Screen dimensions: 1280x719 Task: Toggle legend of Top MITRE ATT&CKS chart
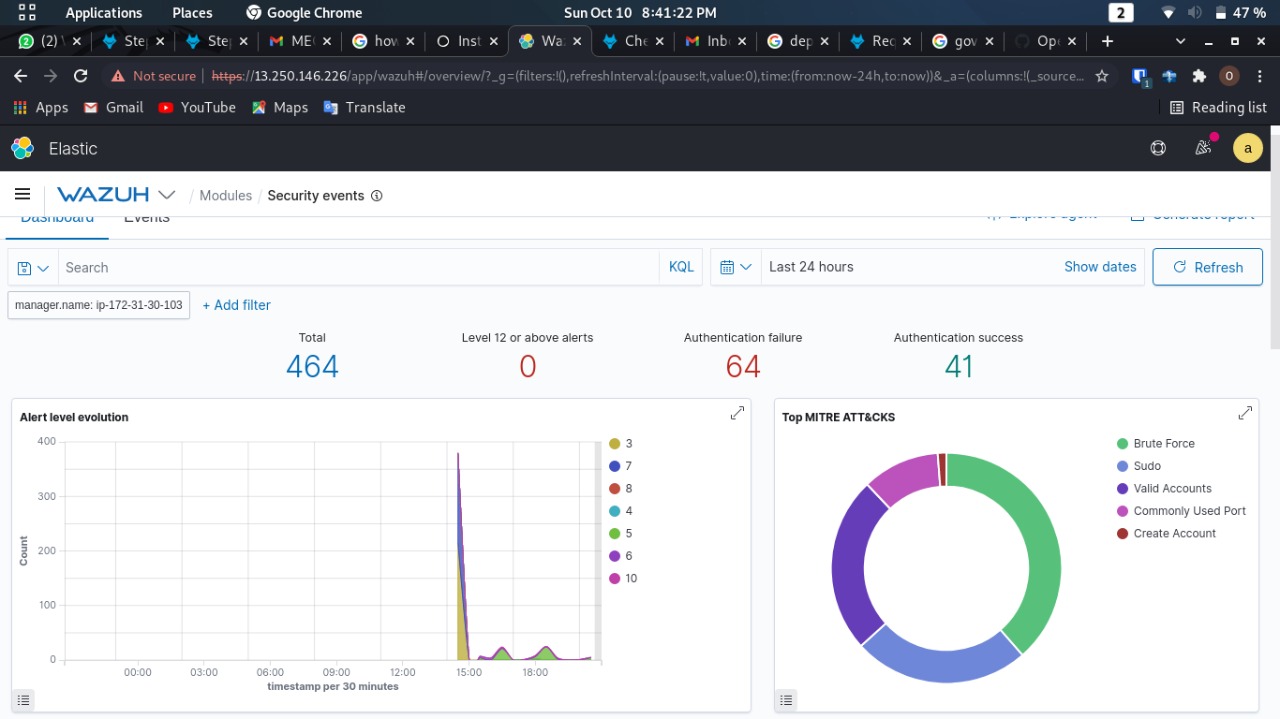point(787,700)
